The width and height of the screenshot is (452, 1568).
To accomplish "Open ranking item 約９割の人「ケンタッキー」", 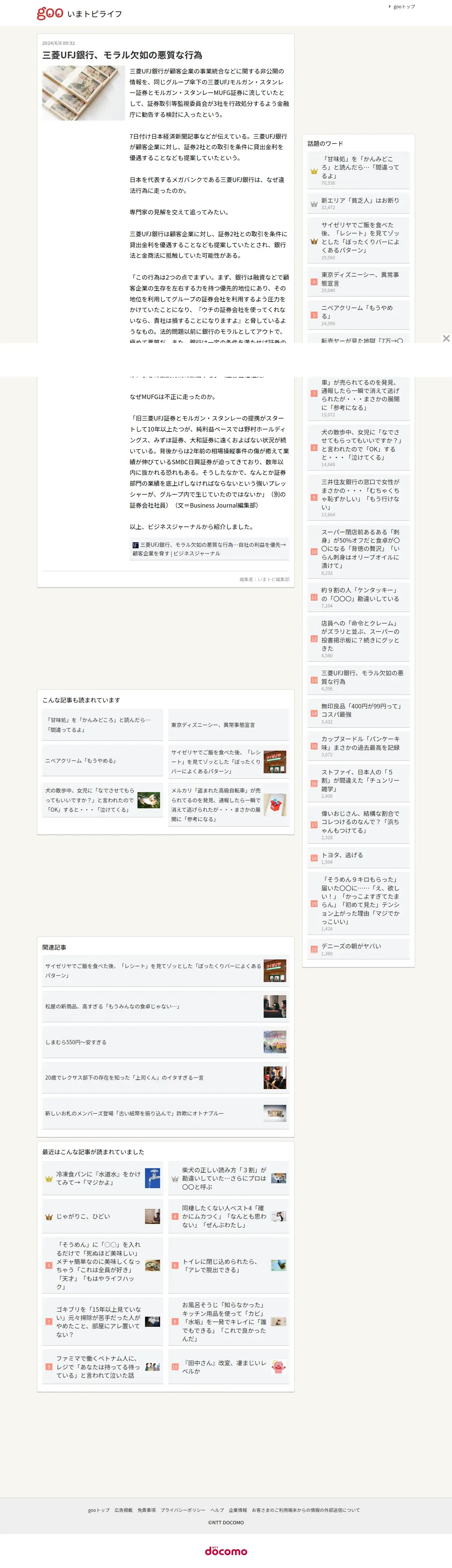I will 358,597.
